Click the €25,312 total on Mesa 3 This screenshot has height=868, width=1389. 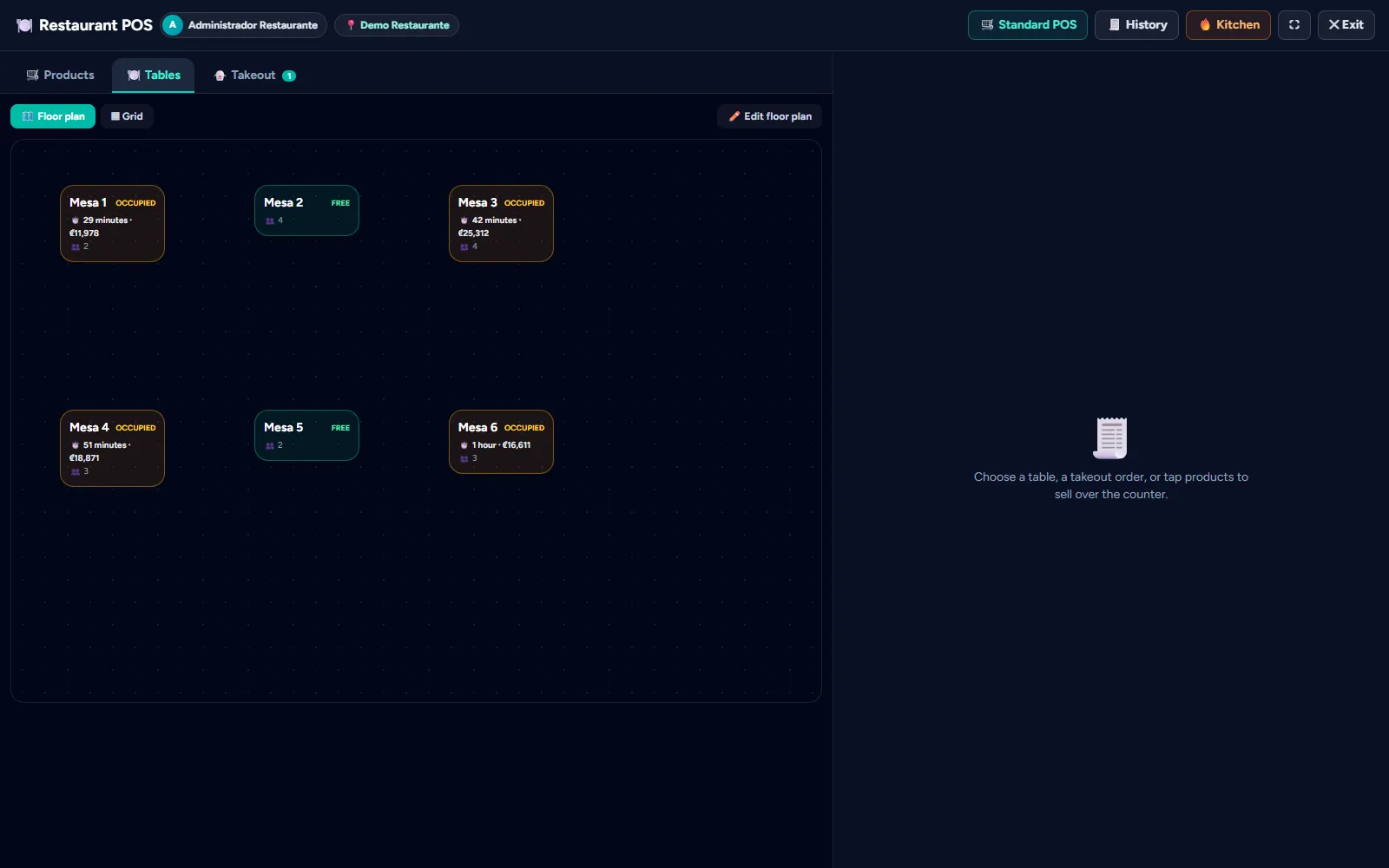[x=474, y=233]
